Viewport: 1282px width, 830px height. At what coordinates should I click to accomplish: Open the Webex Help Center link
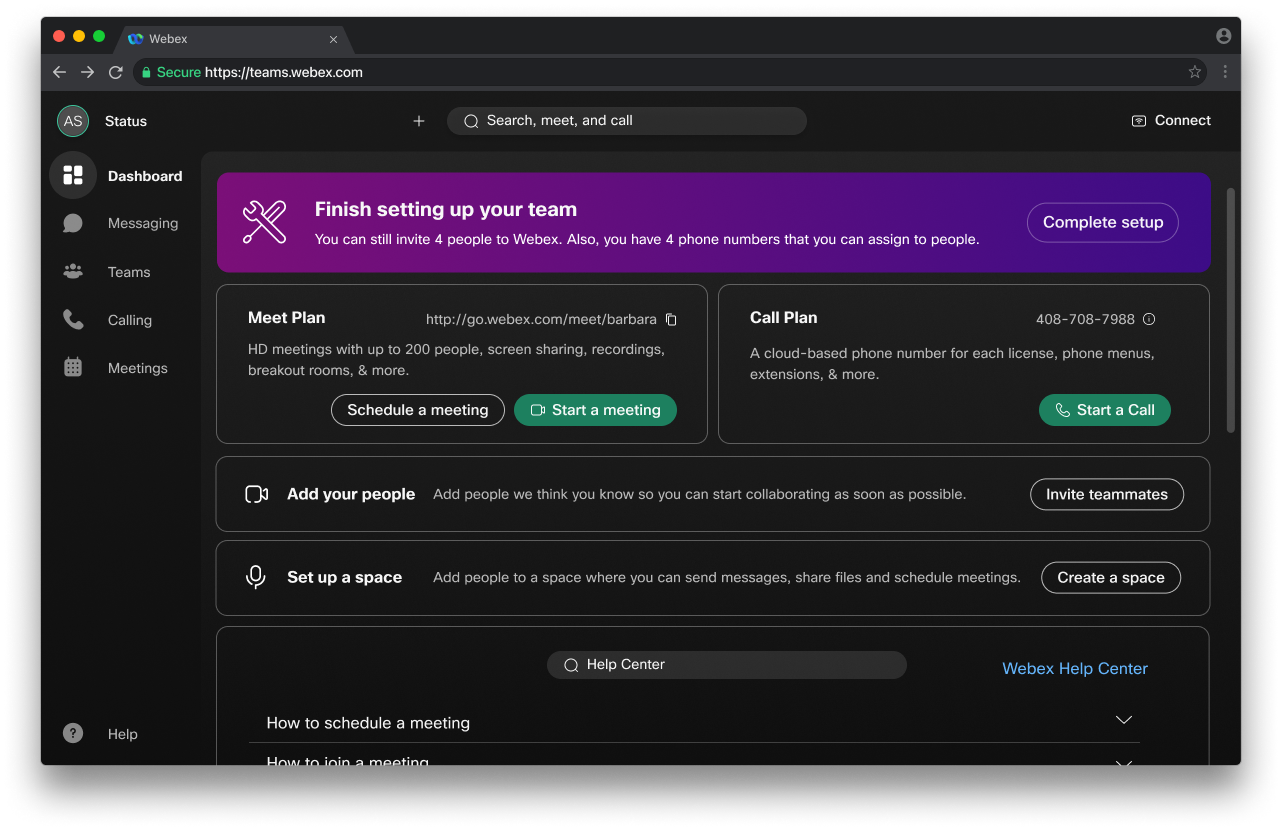coord(1075,669)
